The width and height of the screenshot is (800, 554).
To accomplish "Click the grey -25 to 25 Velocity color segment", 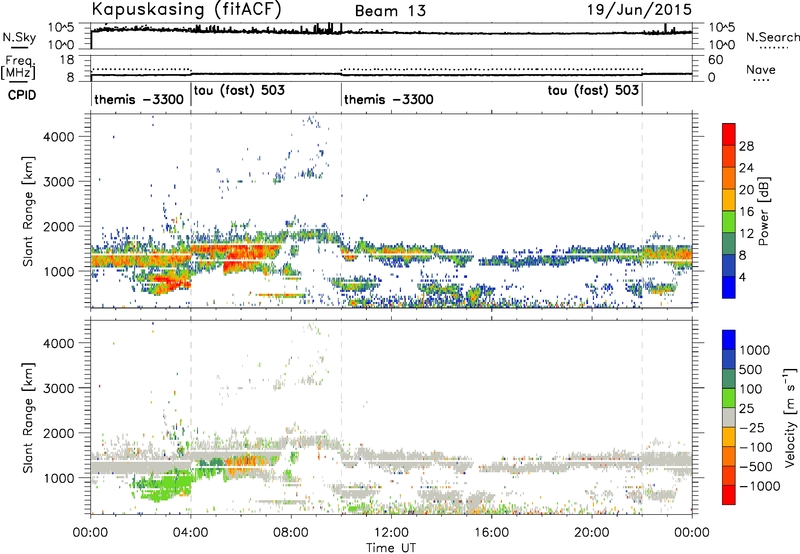I will pyautogui.click(x=729, y=418).
